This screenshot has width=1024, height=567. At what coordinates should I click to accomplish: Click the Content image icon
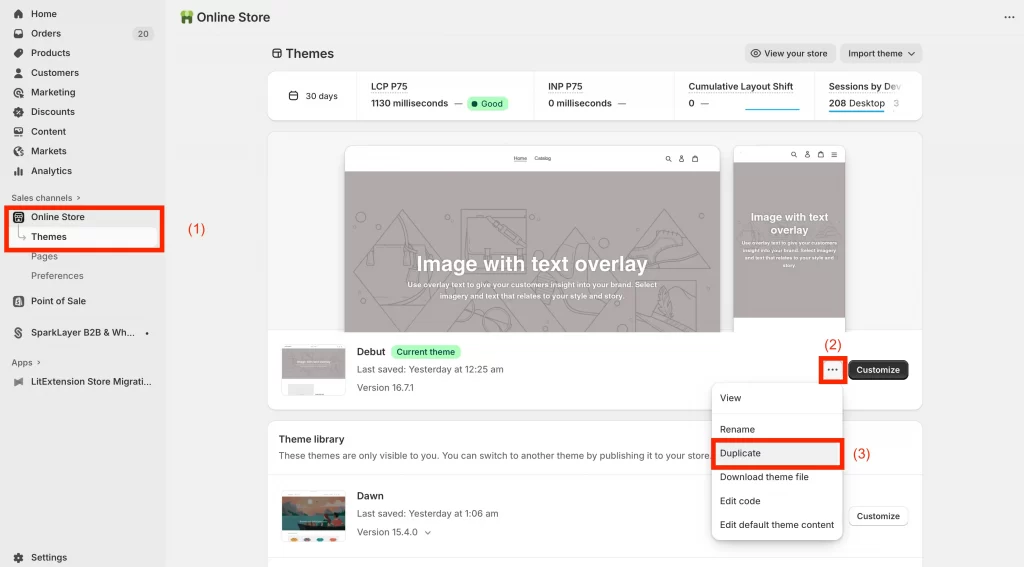(18, 131)
